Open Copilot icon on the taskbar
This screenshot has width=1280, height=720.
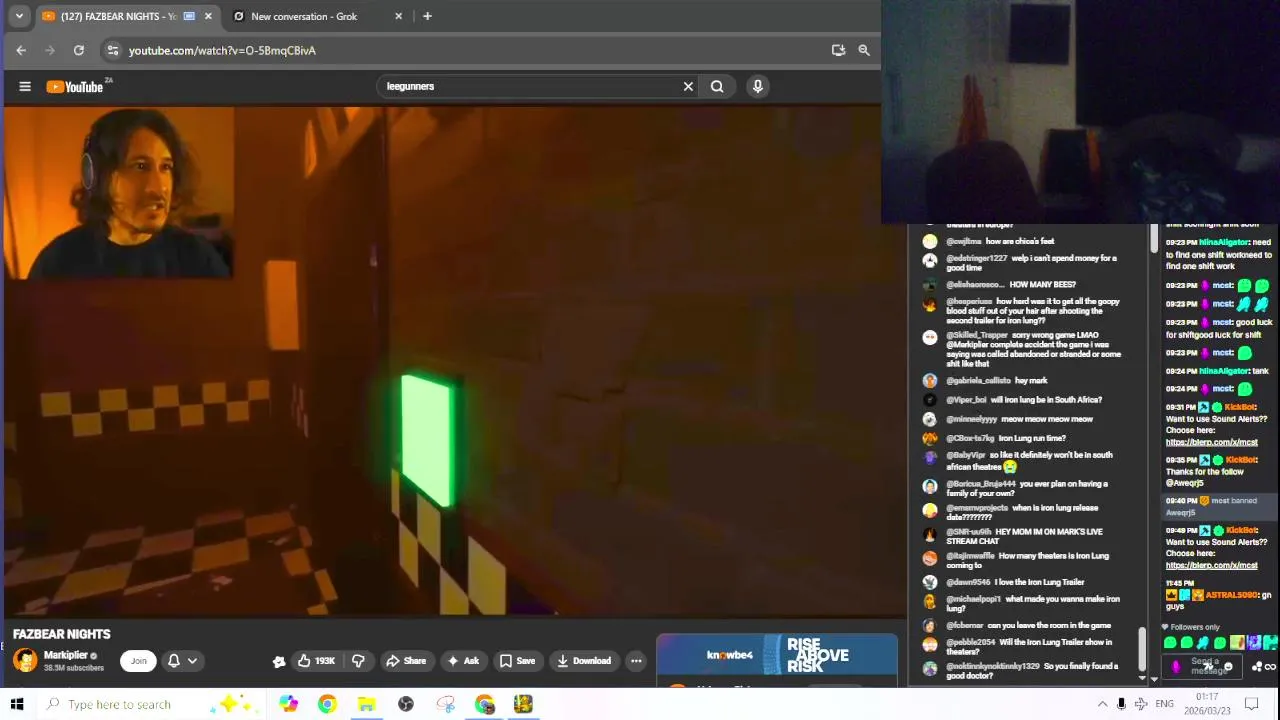point(288,704)
